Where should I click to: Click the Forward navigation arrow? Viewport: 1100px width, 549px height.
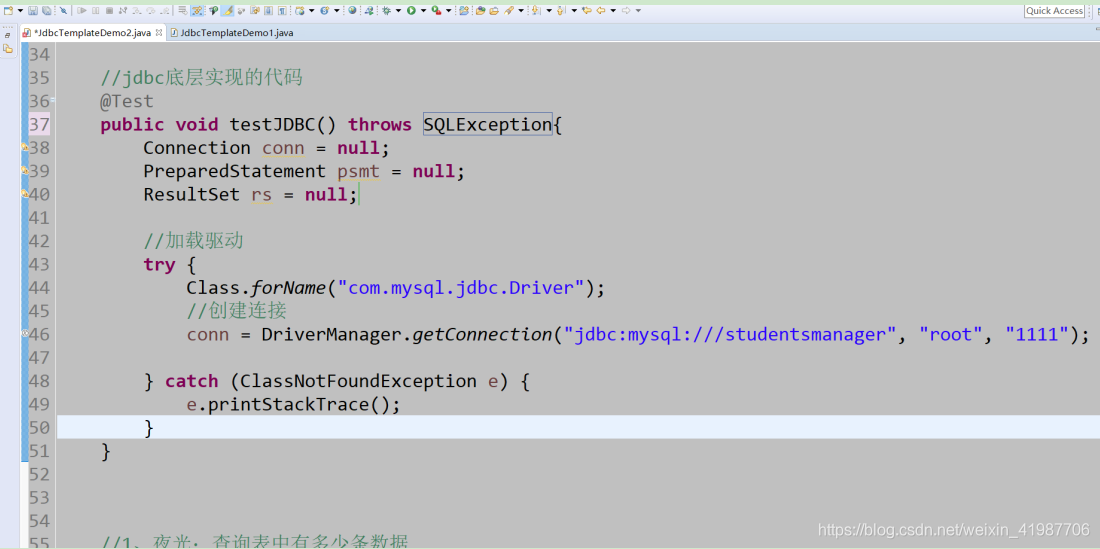coord(626,11)
